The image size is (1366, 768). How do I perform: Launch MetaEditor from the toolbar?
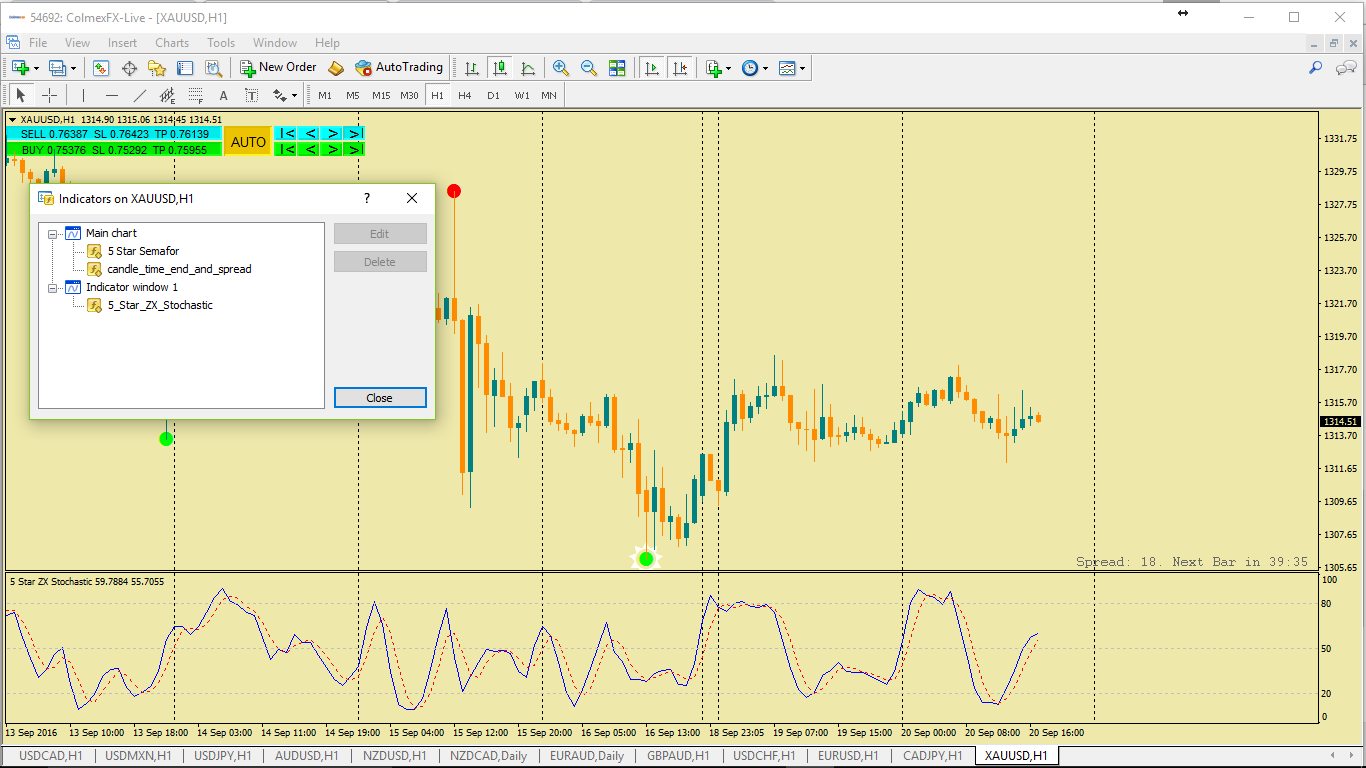[x=336, y=68]
